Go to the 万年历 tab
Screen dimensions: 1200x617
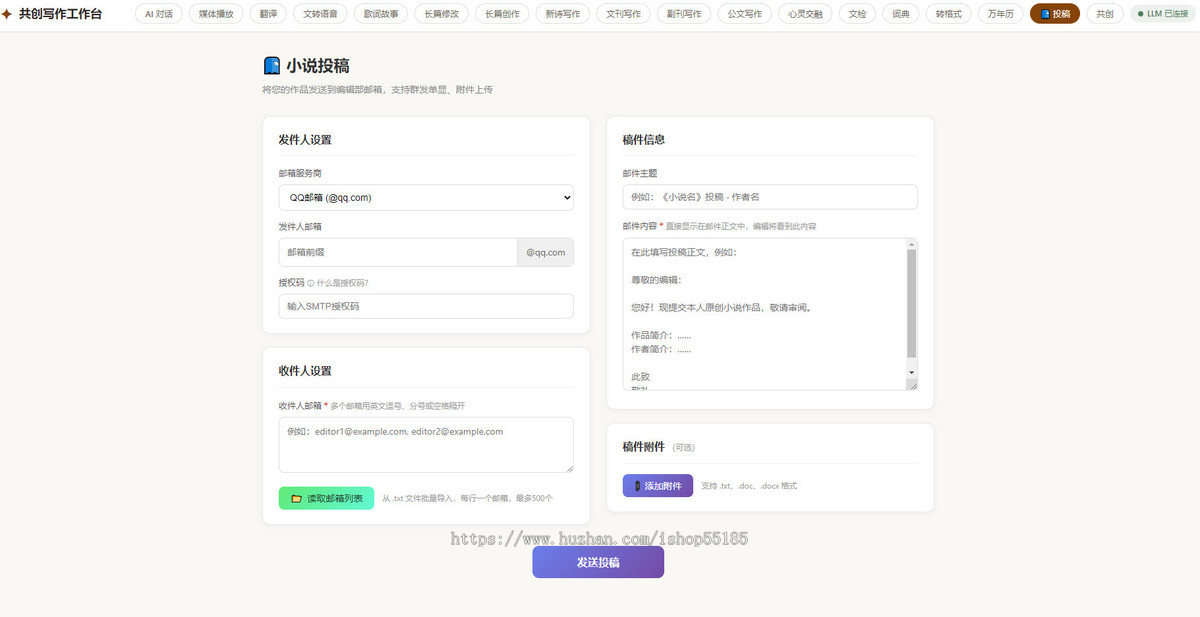[x=1000, y=14]
